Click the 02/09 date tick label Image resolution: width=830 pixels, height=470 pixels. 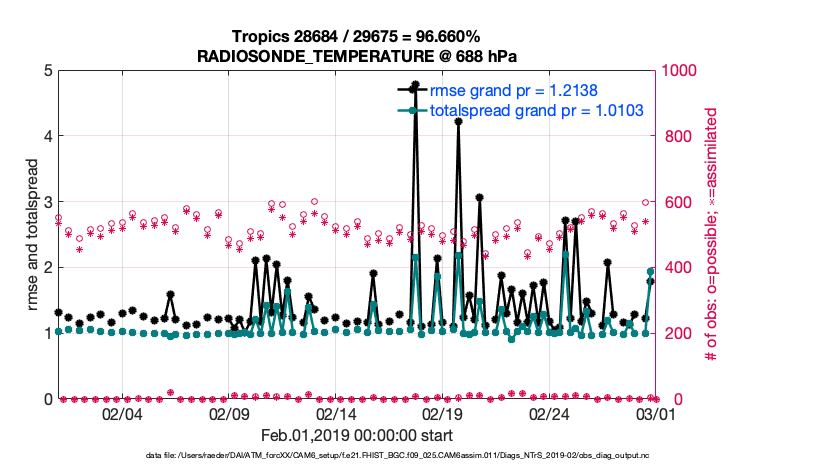point(229,414)
